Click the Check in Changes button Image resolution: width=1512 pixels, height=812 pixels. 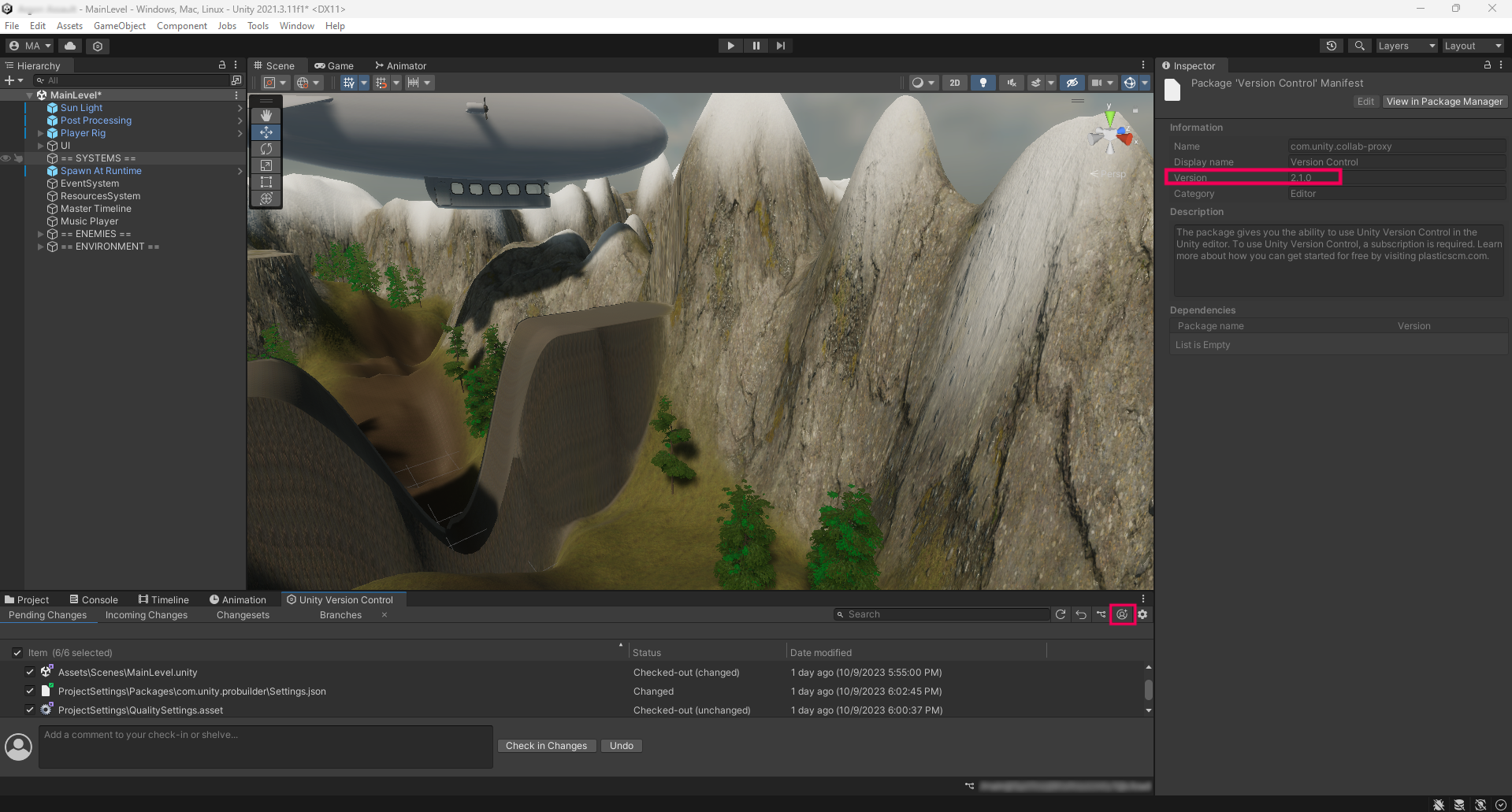point(546,746)
